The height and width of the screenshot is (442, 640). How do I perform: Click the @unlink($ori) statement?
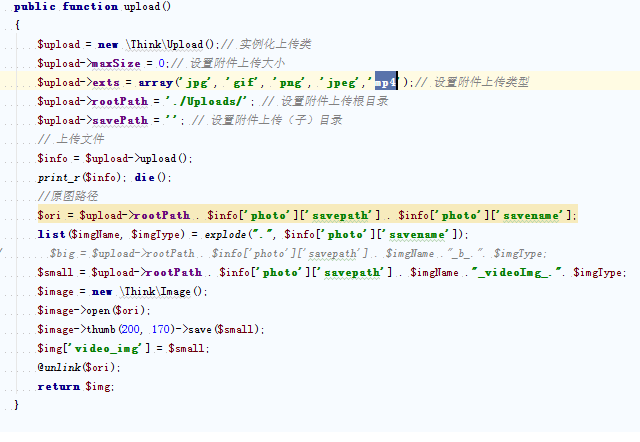click(74, 367)
